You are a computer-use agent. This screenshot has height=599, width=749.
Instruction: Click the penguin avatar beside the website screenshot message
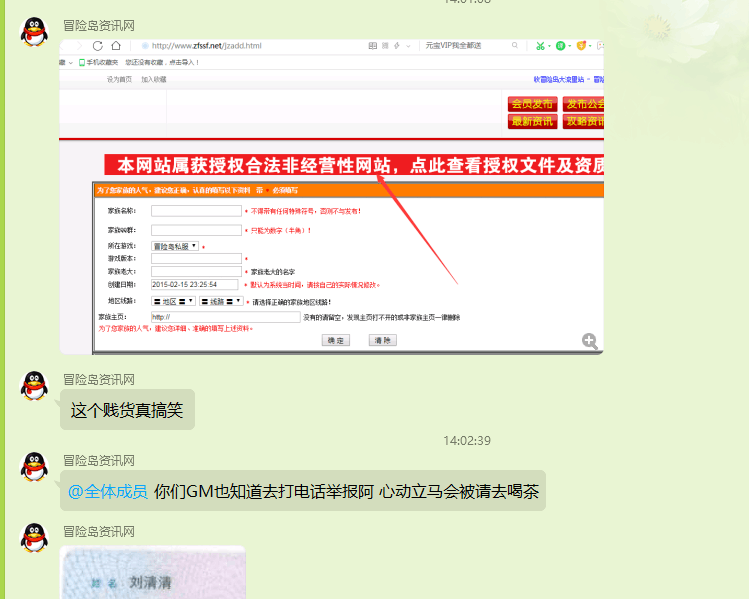[35, 31]
